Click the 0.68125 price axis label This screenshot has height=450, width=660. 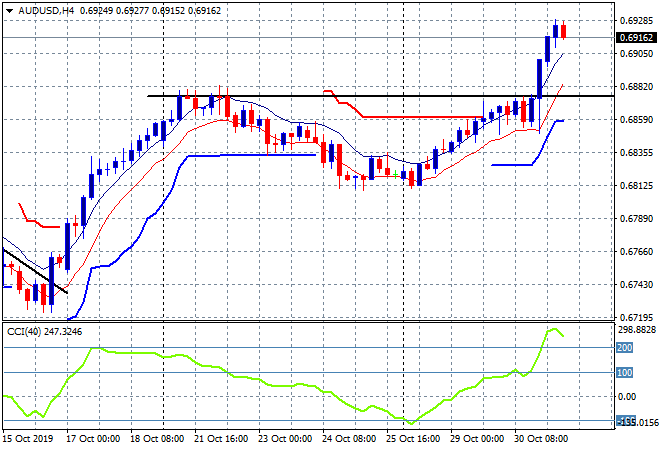tap(636, 186)
